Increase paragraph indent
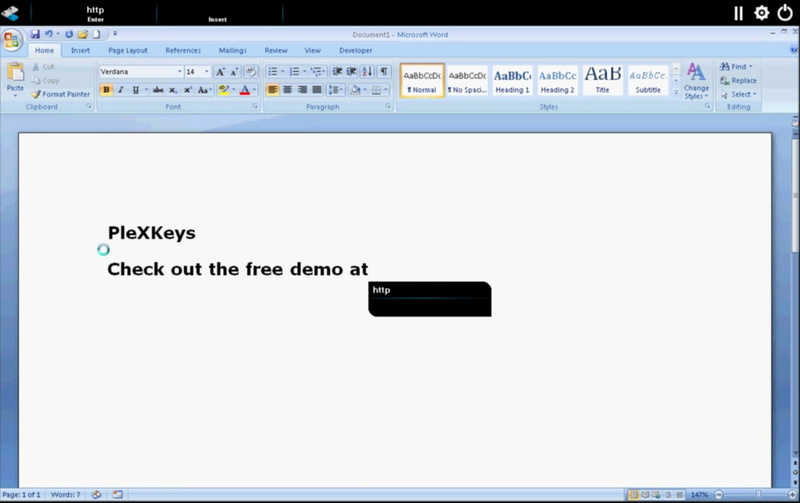Image resolution: width=800 pixels, height=503 pixels. [x=352, y=71]
